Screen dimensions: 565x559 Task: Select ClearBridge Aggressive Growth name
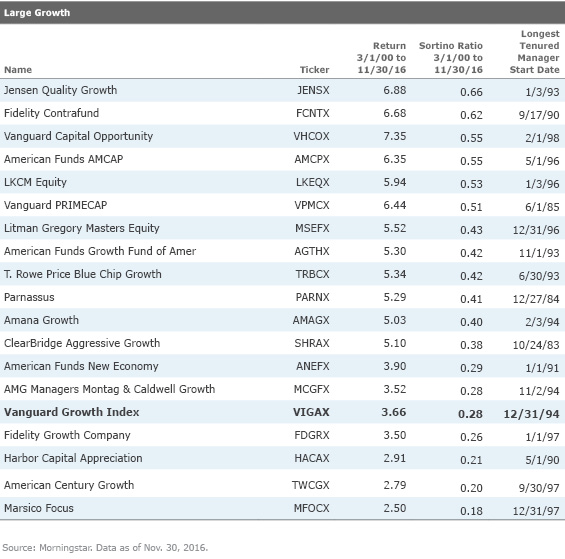[x=82, y=343]
